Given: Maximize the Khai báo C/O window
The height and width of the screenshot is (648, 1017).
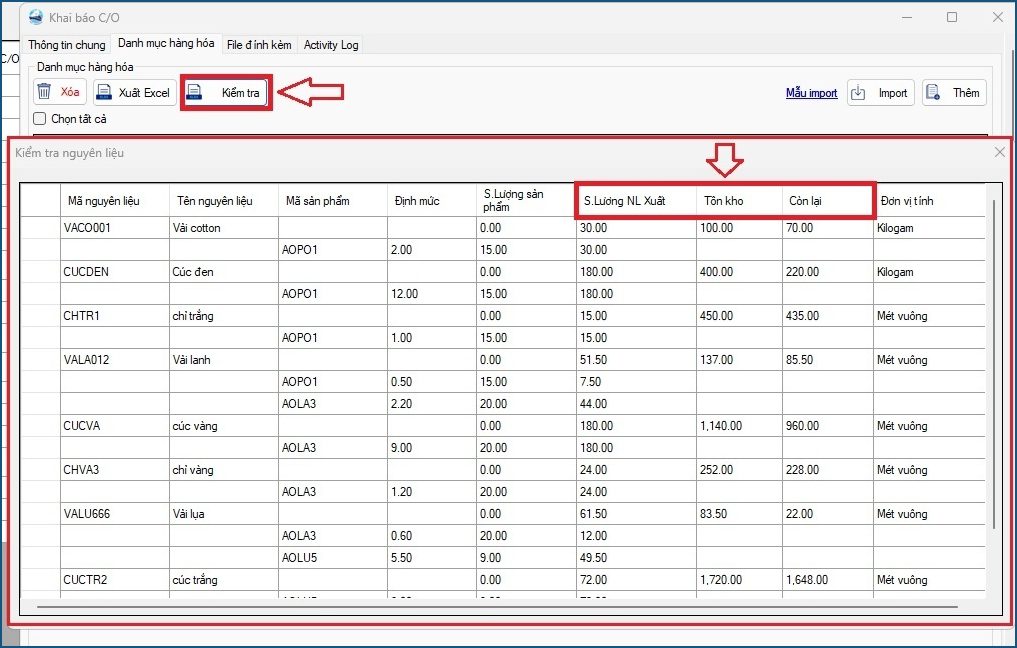Looking at the screenshot, I should [x=952, y=18].
